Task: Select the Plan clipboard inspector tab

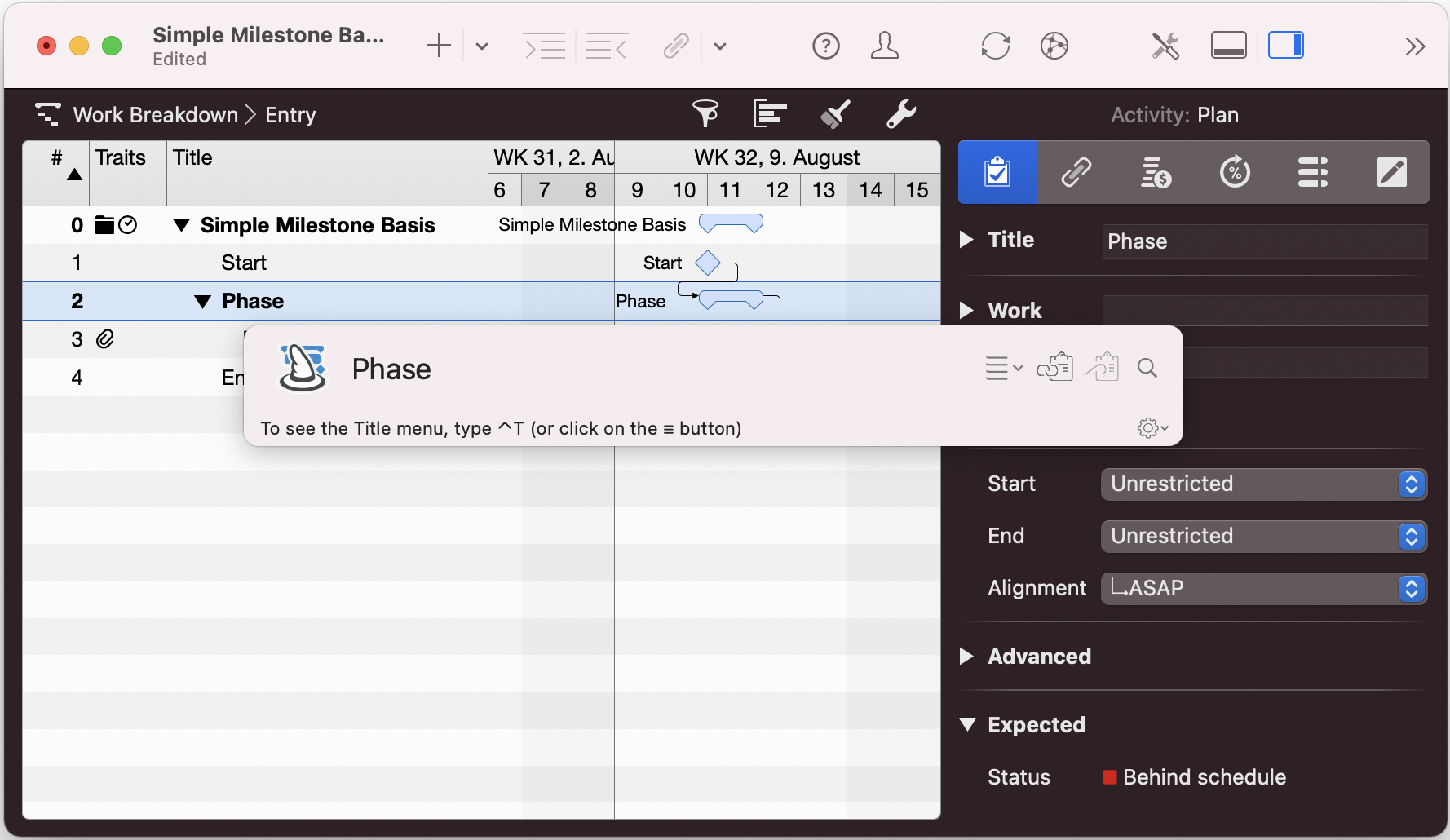Action: (x=997, y=172)
